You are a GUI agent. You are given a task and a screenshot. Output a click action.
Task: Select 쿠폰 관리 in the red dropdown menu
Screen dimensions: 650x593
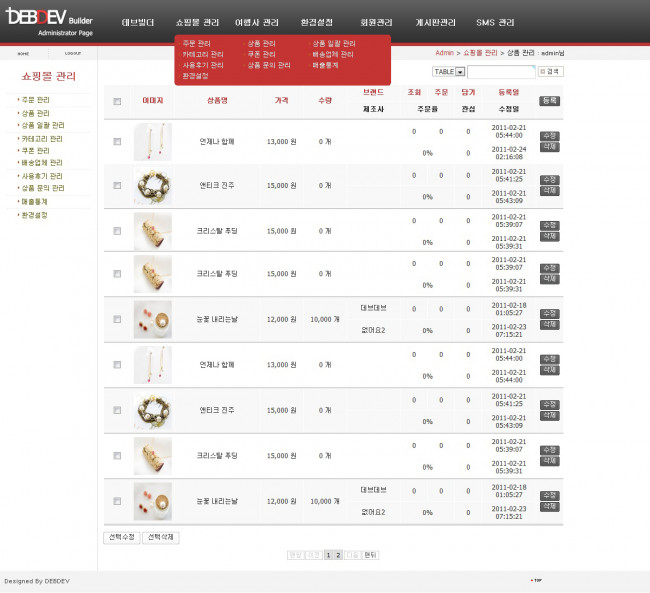pyautogui.click(x=262, y=54)
